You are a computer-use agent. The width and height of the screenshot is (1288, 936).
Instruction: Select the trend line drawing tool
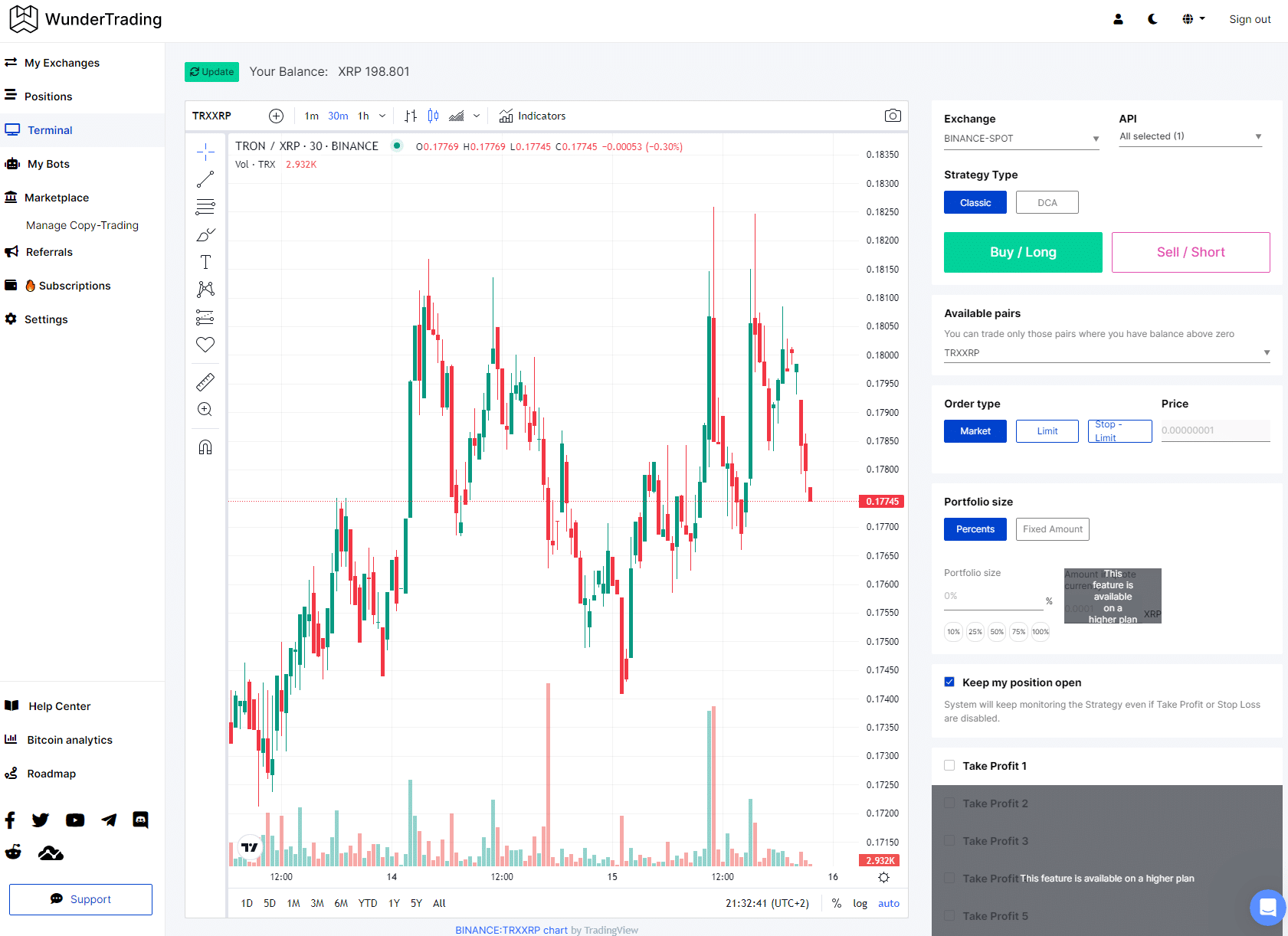[x=205, y=179]
